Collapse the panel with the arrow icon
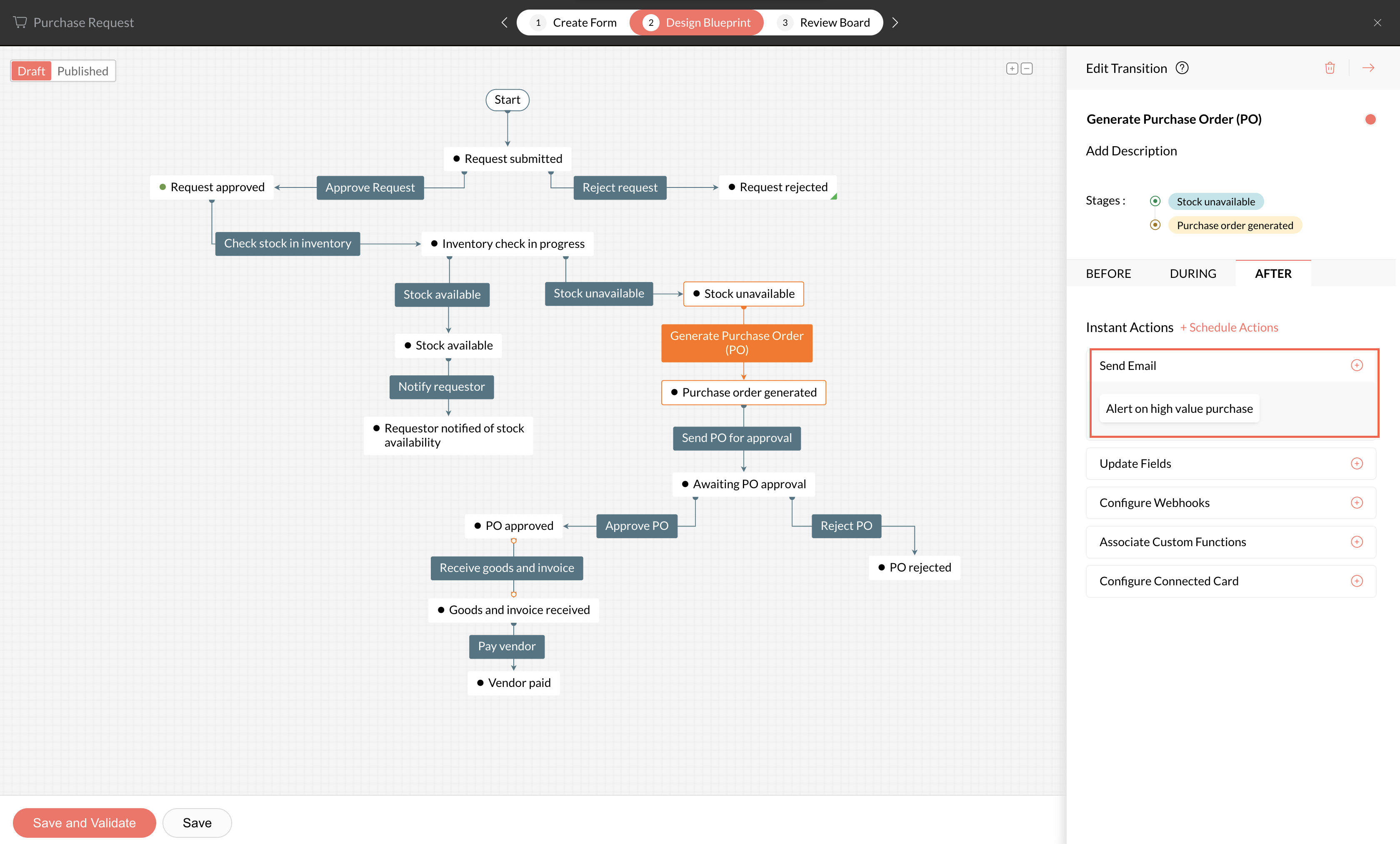 click(1368, 68)
